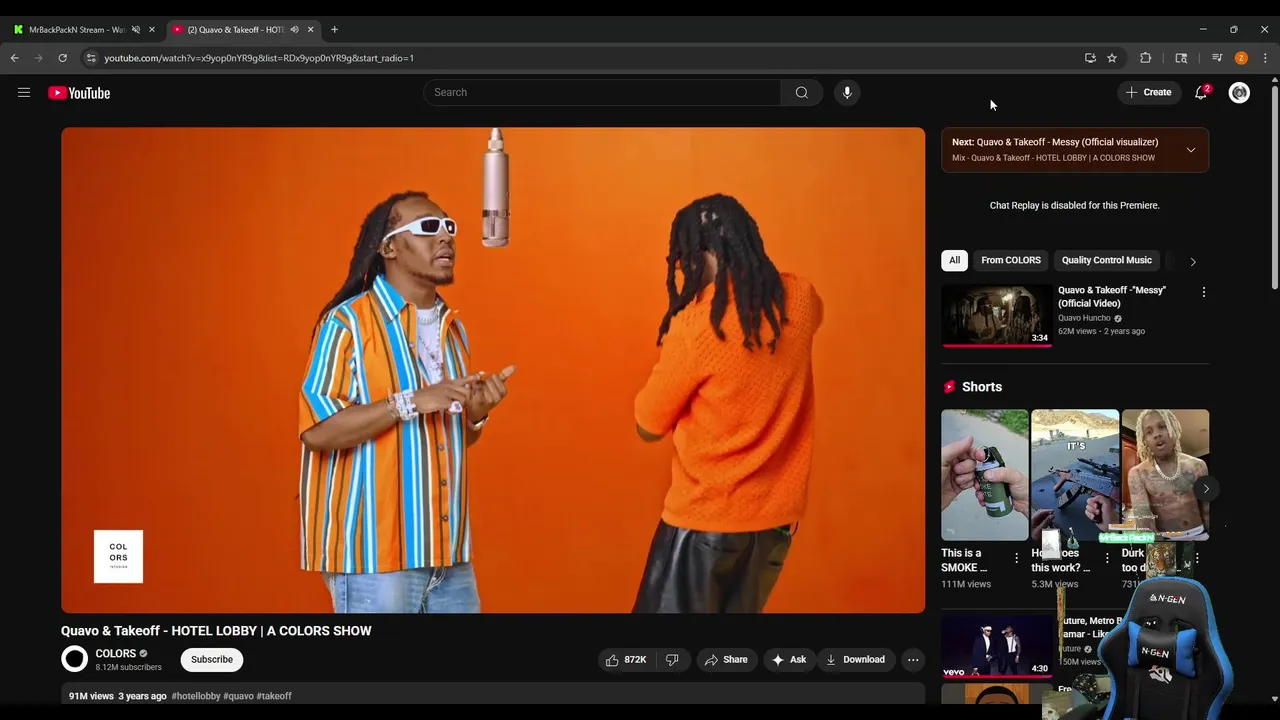Click the COLORS channel name
The width and height of the screenshot is (1280, 720).
click(116, 653)
